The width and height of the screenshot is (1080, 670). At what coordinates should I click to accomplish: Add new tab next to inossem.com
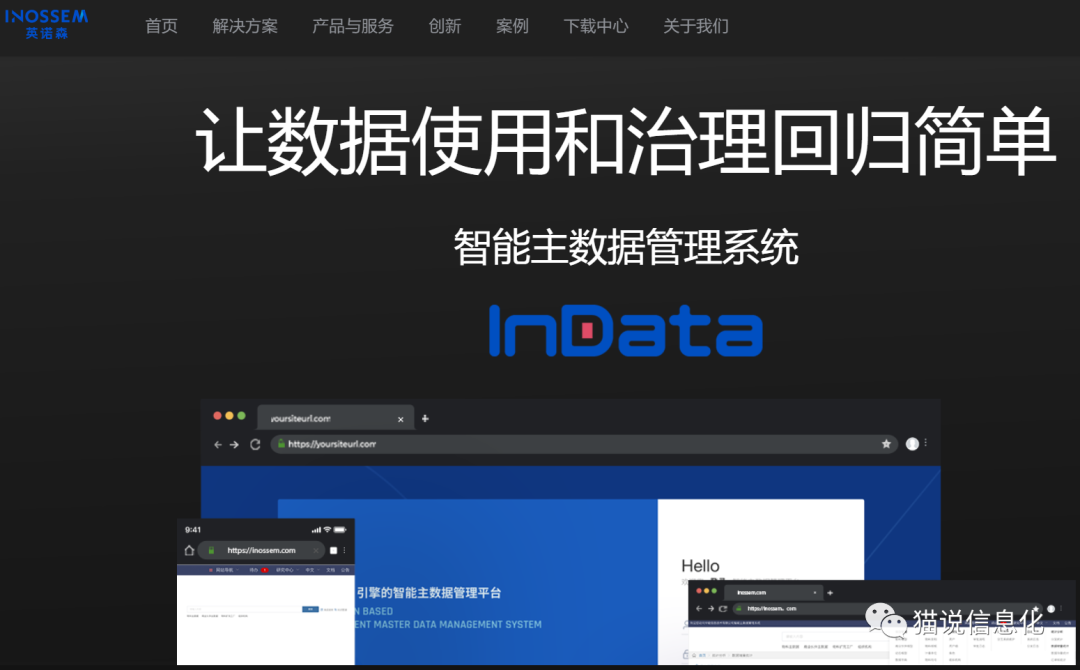pos(830,592)
